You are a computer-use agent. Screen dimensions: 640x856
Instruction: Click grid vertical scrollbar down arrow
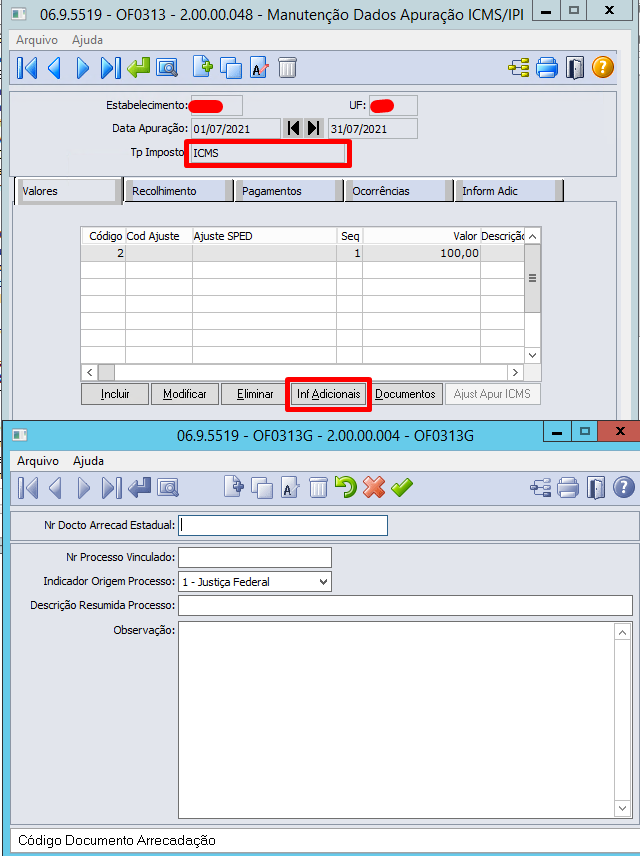pos(532,355)
